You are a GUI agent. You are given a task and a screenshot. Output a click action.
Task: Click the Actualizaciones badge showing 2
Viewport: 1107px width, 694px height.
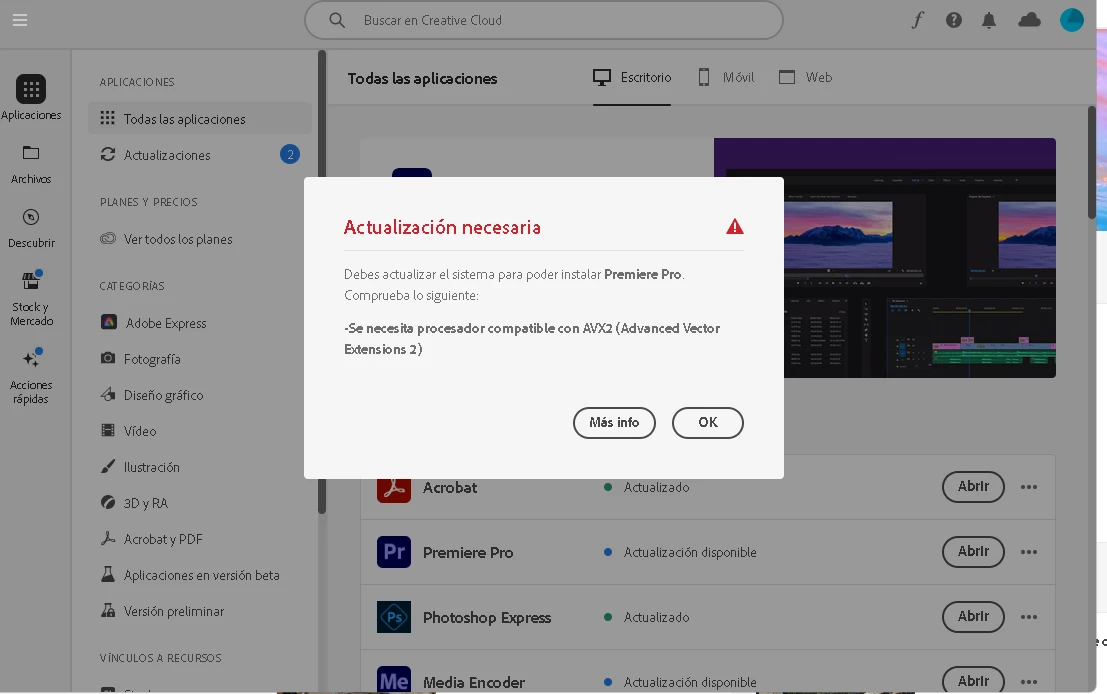point(289,154)
